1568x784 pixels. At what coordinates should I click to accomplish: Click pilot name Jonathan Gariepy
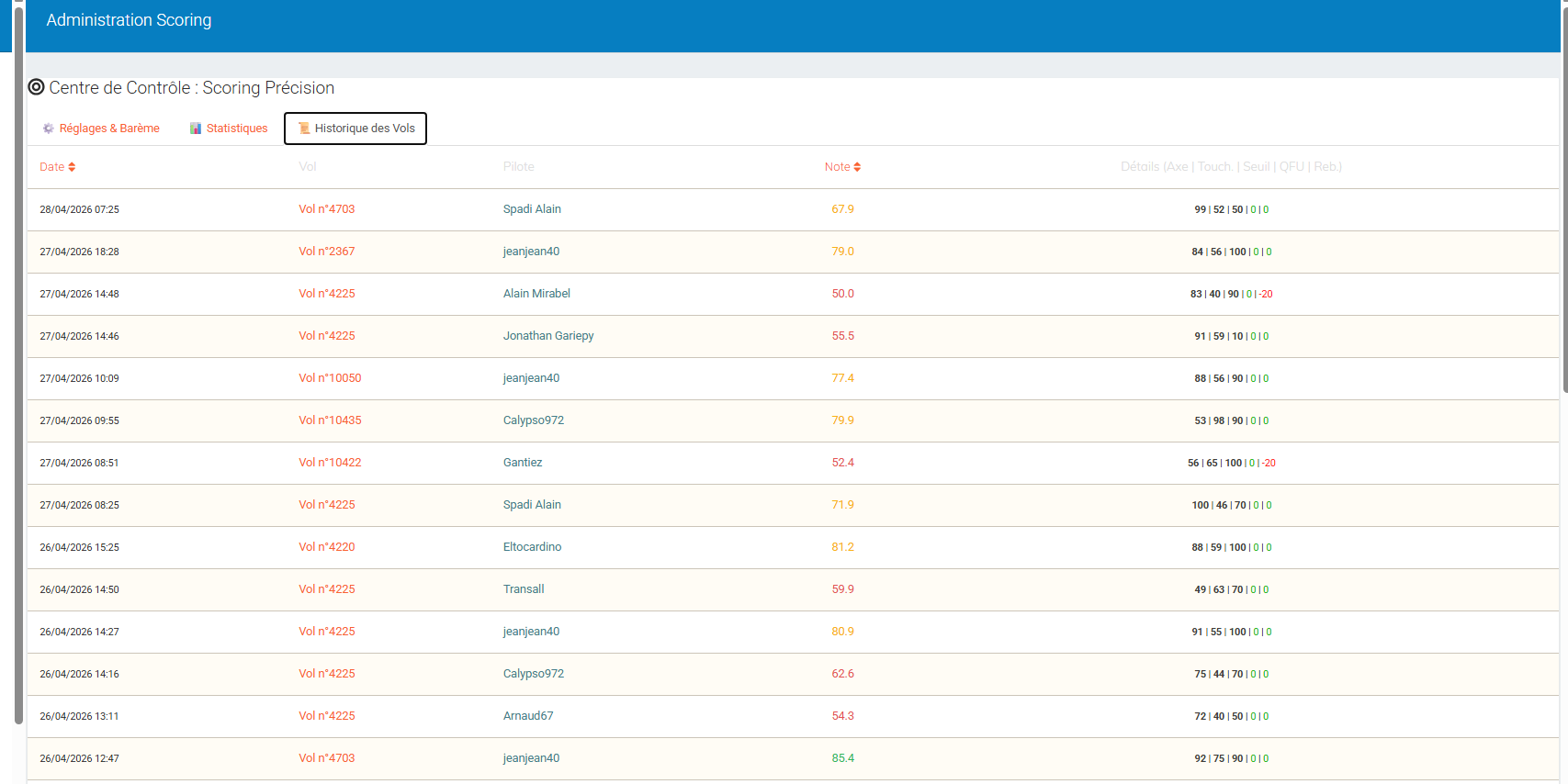[x=548, y=336]
